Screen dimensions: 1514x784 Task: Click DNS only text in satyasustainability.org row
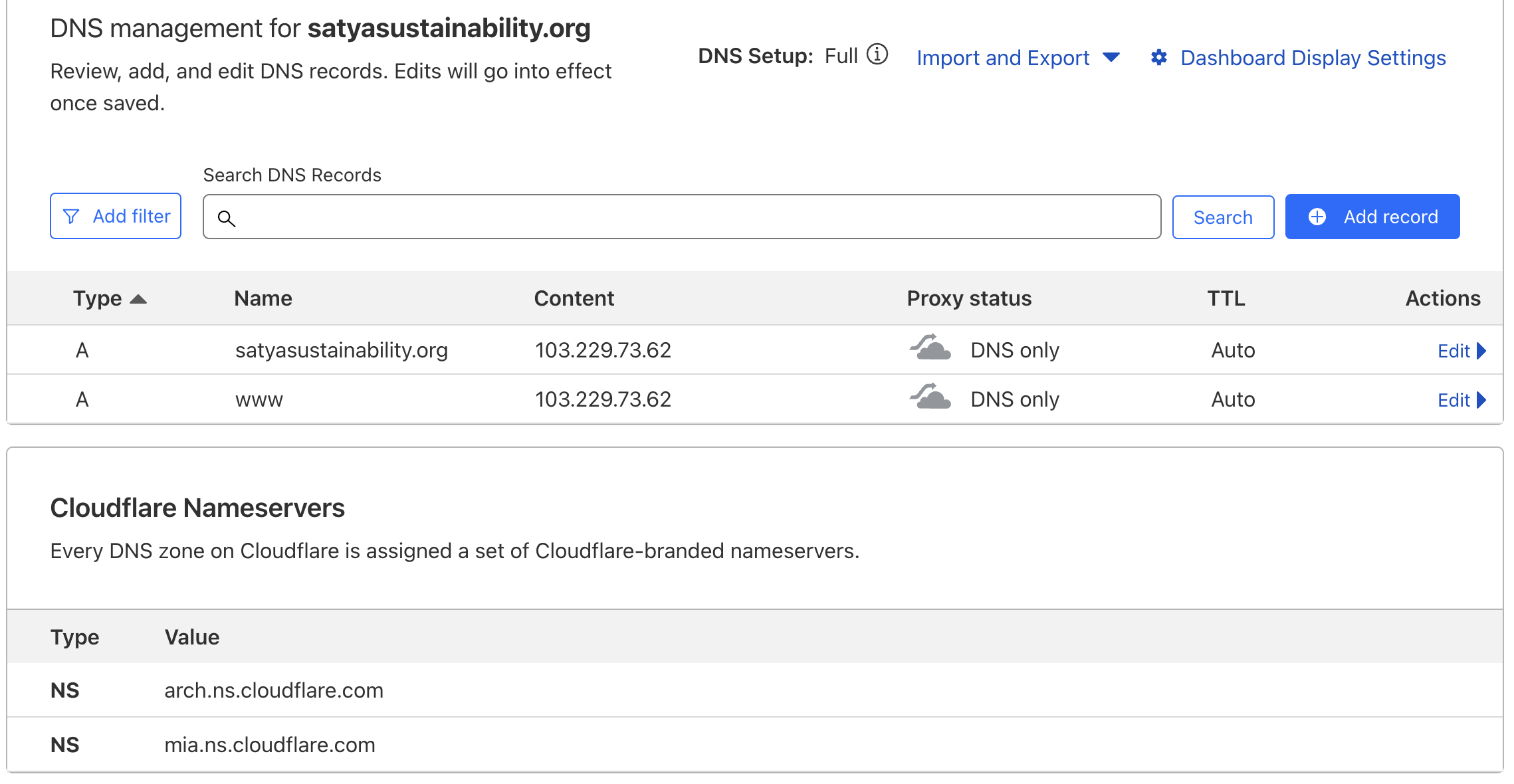tap(1015, 350)
